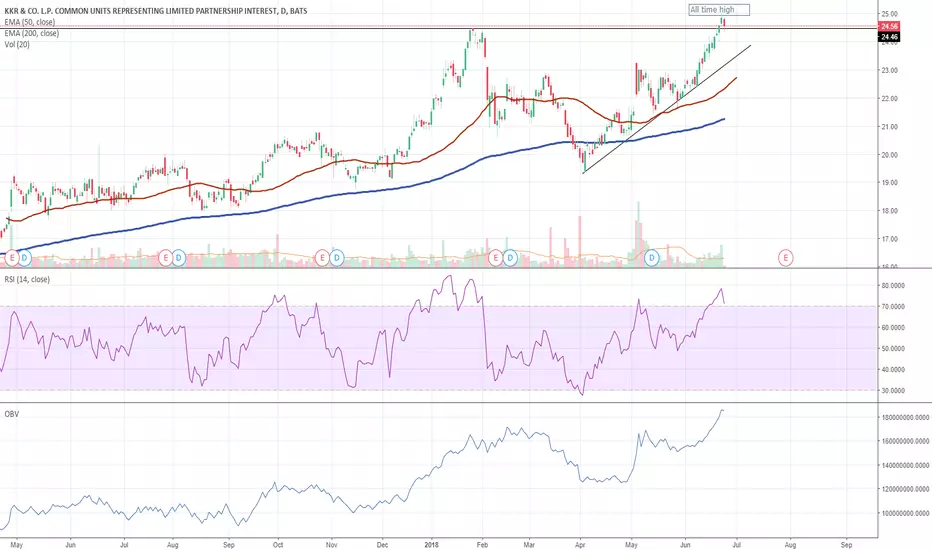This screenshot has height=550, width=932.
Task: Click the leftmost dividend marker D near May 2017
Action: click(x=24, y=258)
